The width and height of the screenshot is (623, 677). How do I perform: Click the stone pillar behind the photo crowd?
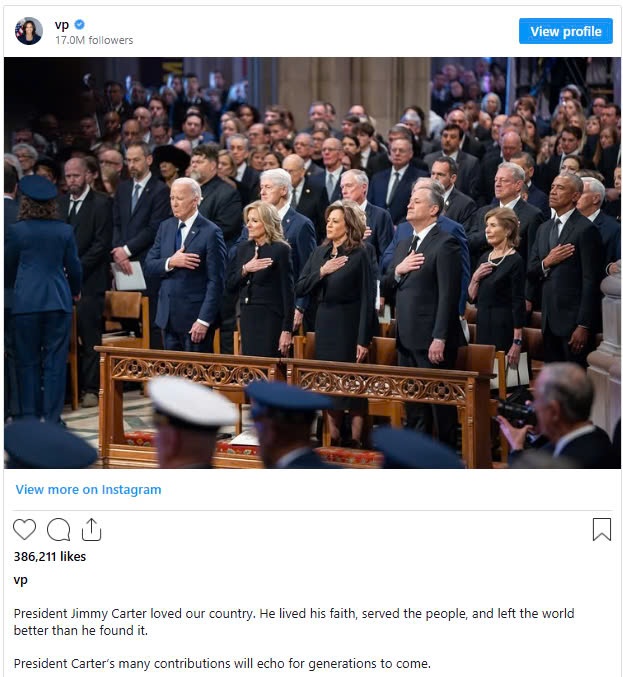point(354,93)
